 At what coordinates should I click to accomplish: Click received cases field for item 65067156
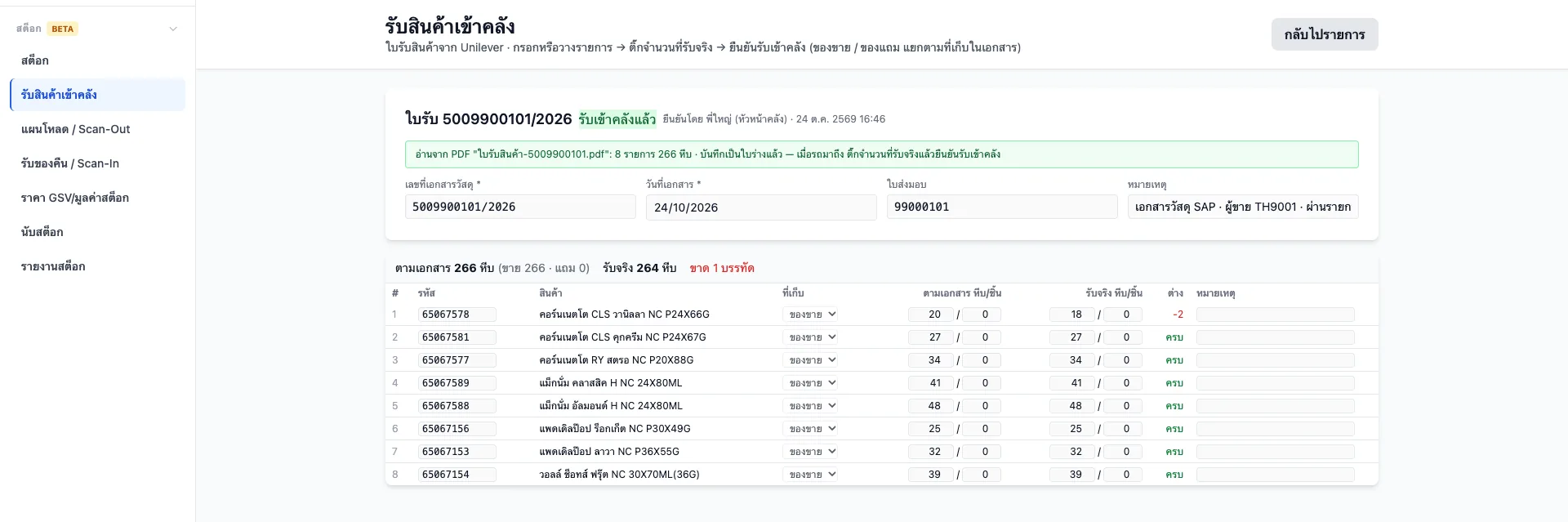[x=1072, y=429]
